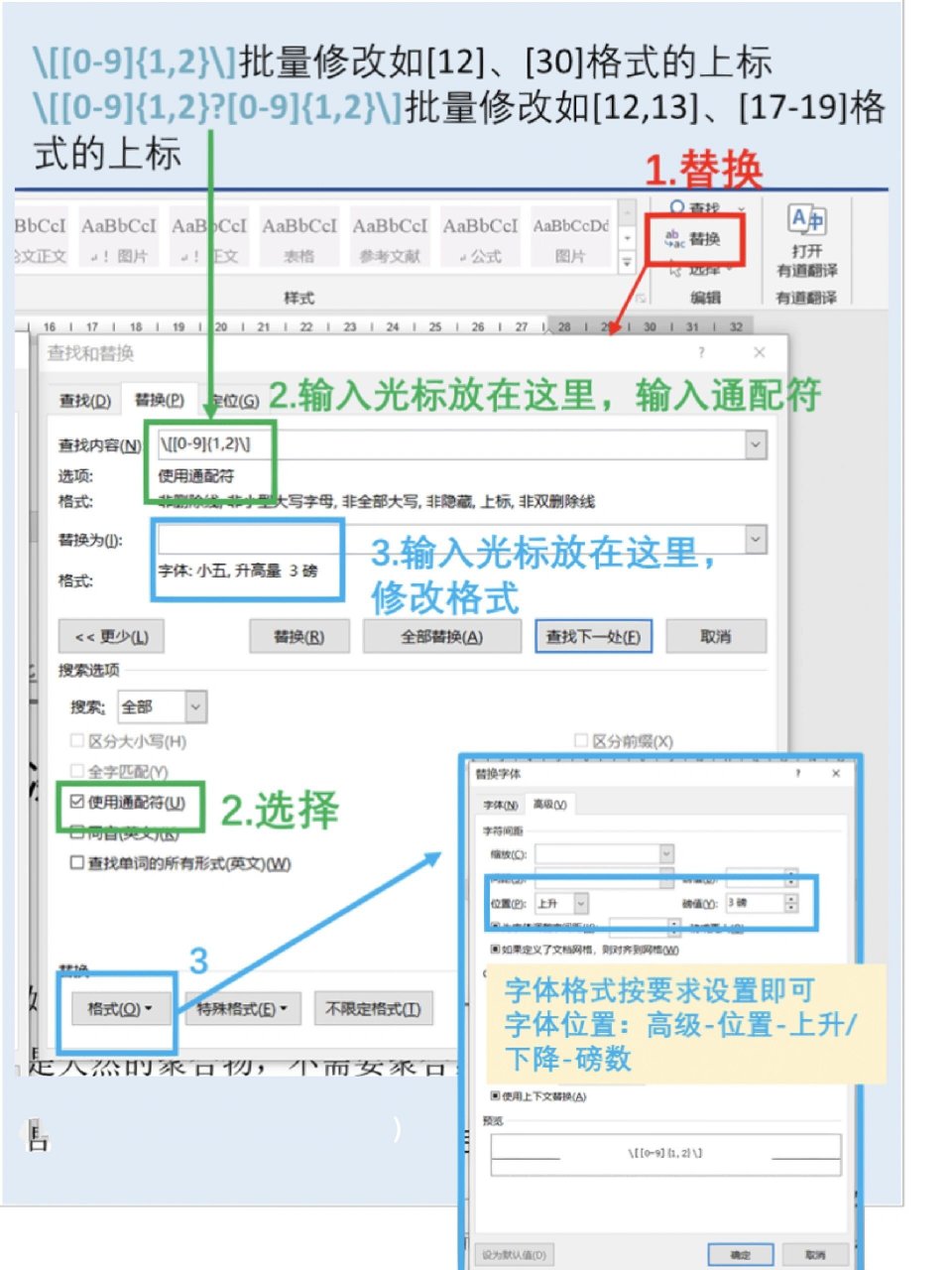Click the styles gallery scroll-down arrow
Screen dimensions: 952x1270
point(627,238)
